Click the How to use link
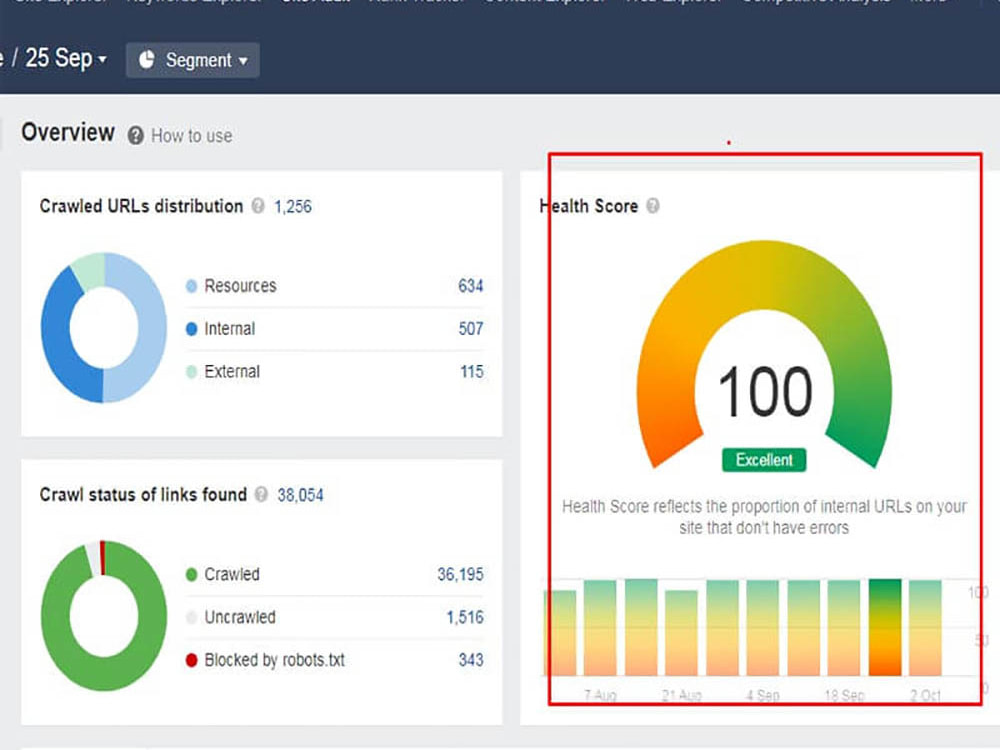 [x=191, y=136]
